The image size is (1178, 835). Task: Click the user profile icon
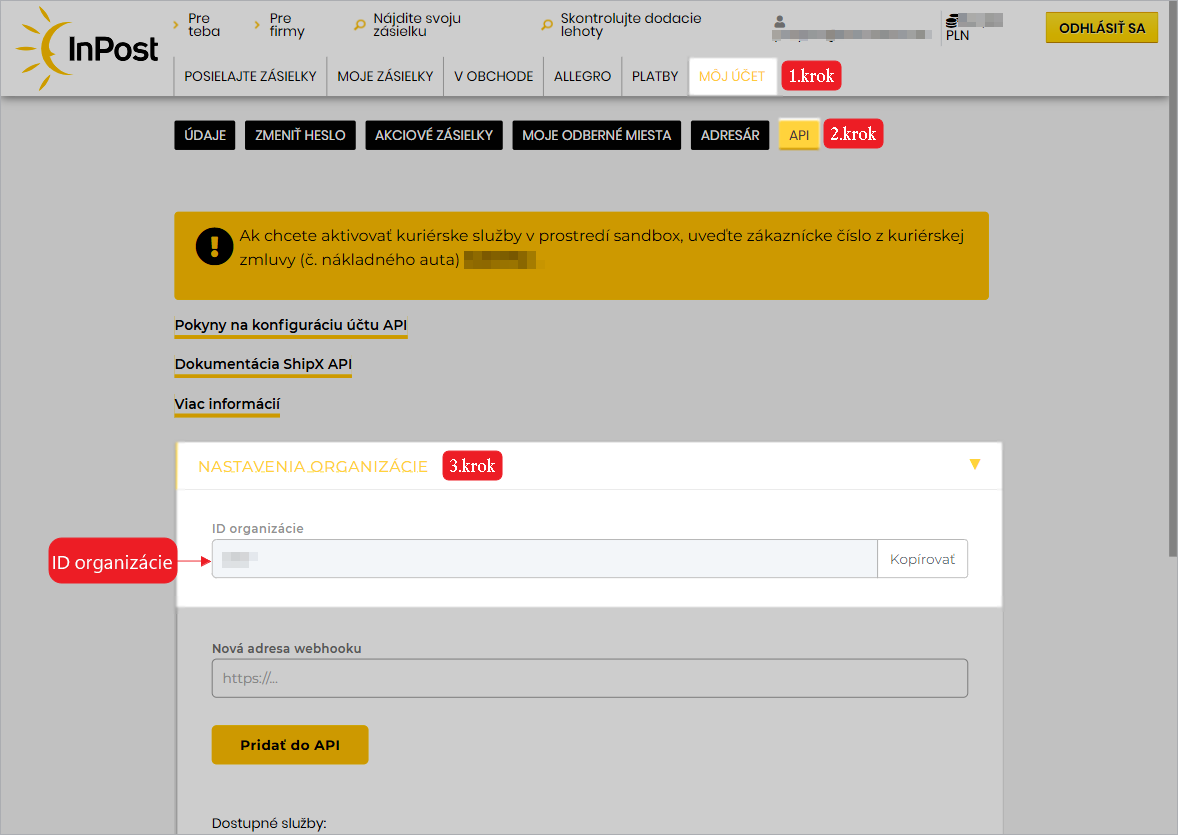click(x=780, y=22)
